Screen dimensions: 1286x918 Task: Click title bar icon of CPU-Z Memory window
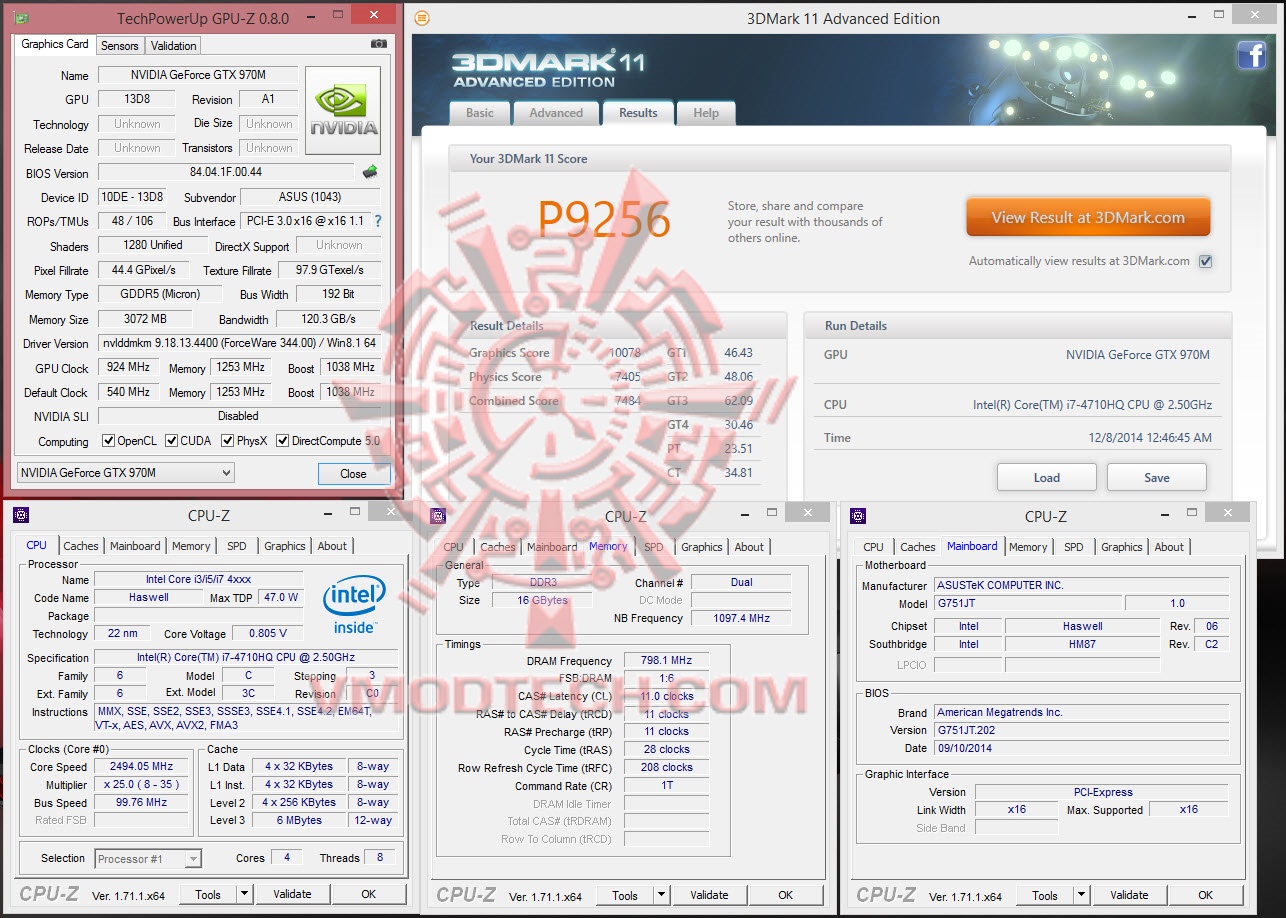click(x=437, y=515)
